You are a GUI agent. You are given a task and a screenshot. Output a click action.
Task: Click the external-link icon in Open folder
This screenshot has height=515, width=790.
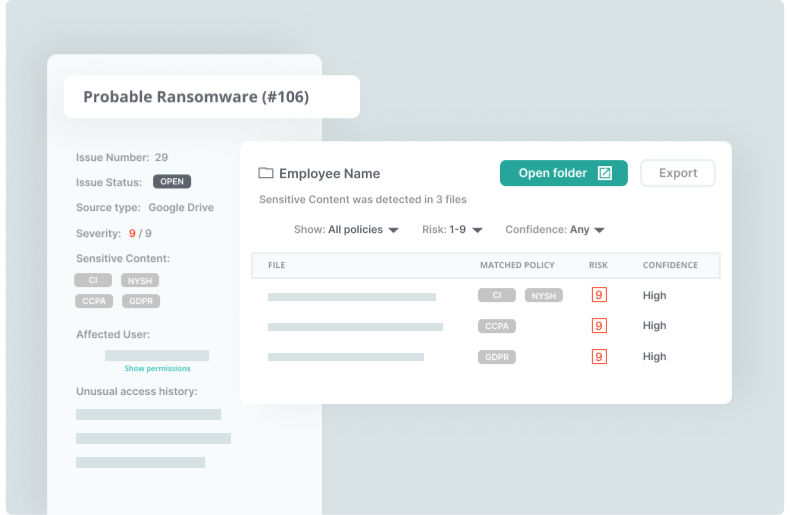point(604,173)
